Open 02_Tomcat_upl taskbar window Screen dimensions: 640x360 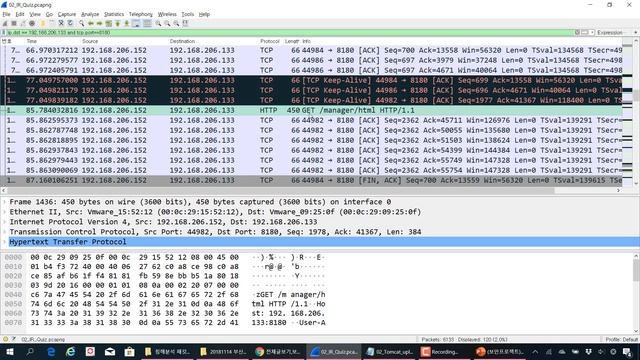(389, 351)
